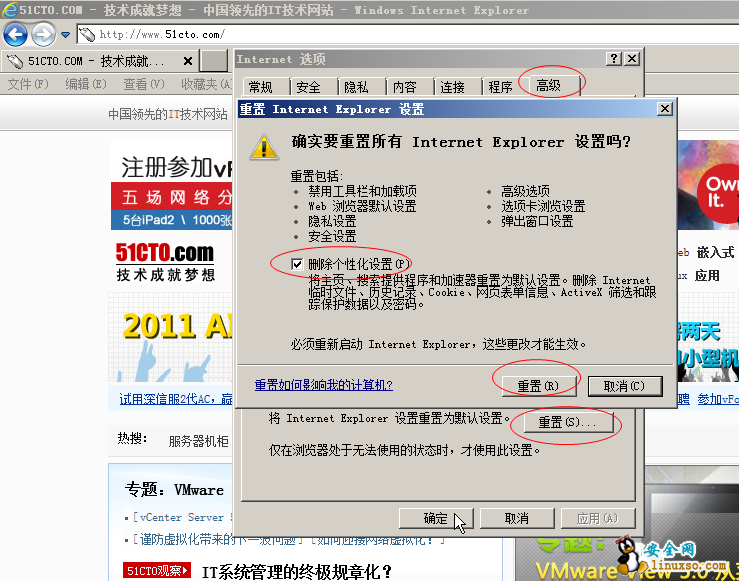Open the 谨防虚拟化带来的 article link
The image size is (739, 581).
point(218,540)
